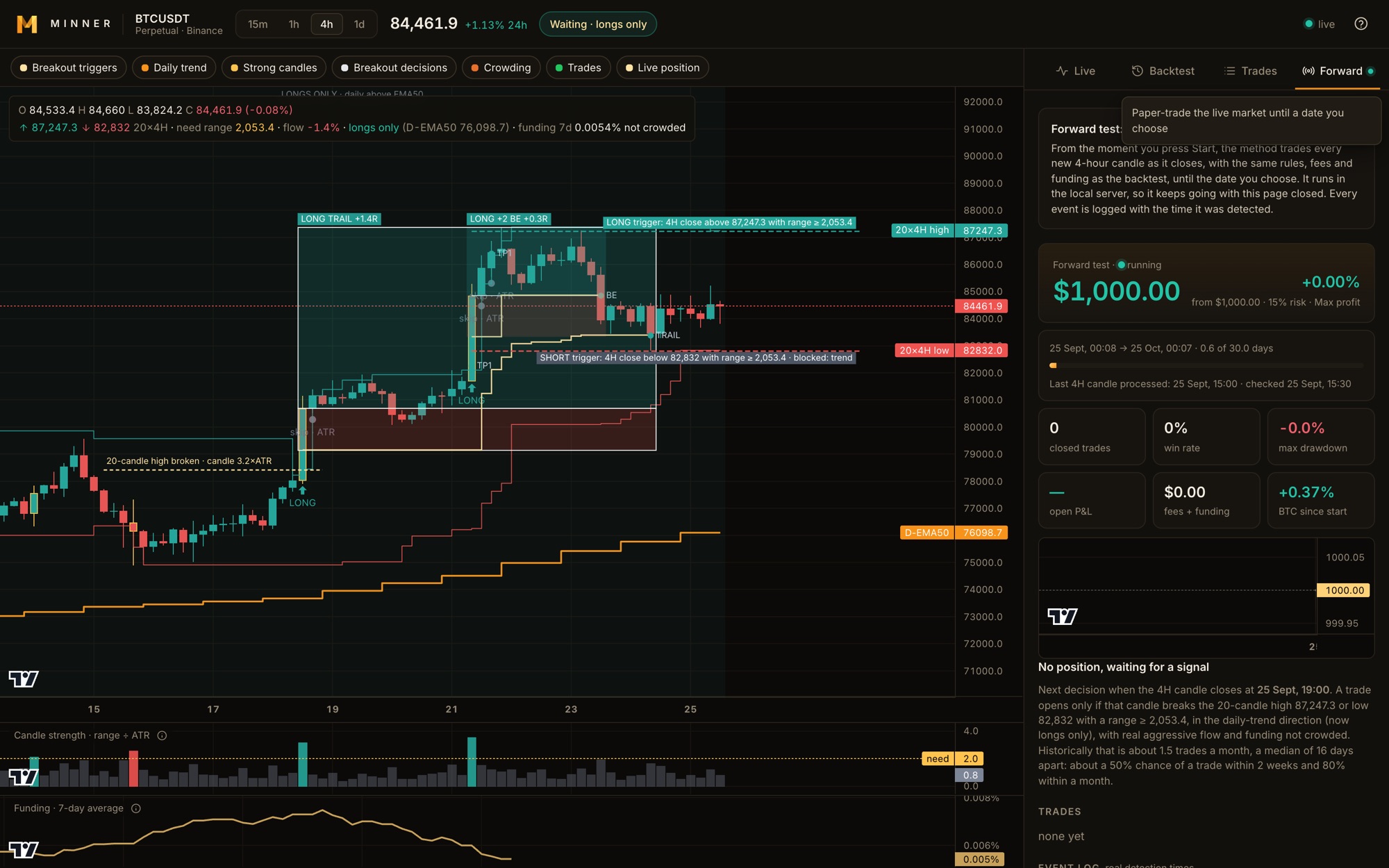
Task: Click the TradingView logo on main chart
Action: (x=24, y=678)
